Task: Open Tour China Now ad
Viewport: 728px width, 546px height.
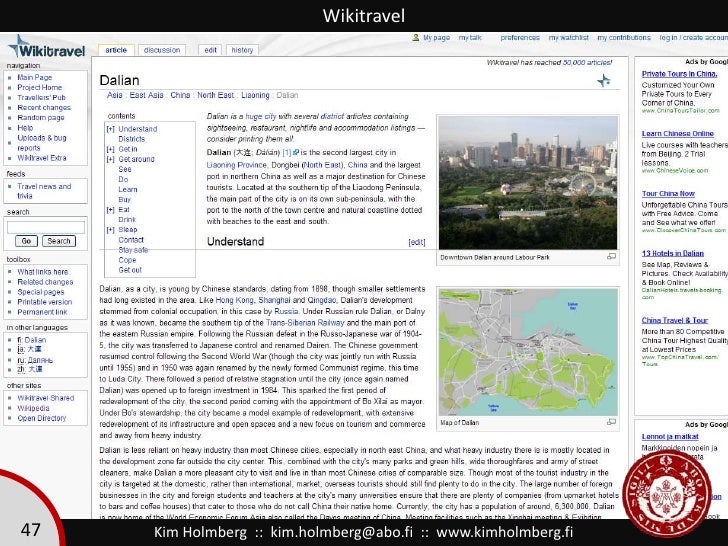Action: (x=668, y=194)
